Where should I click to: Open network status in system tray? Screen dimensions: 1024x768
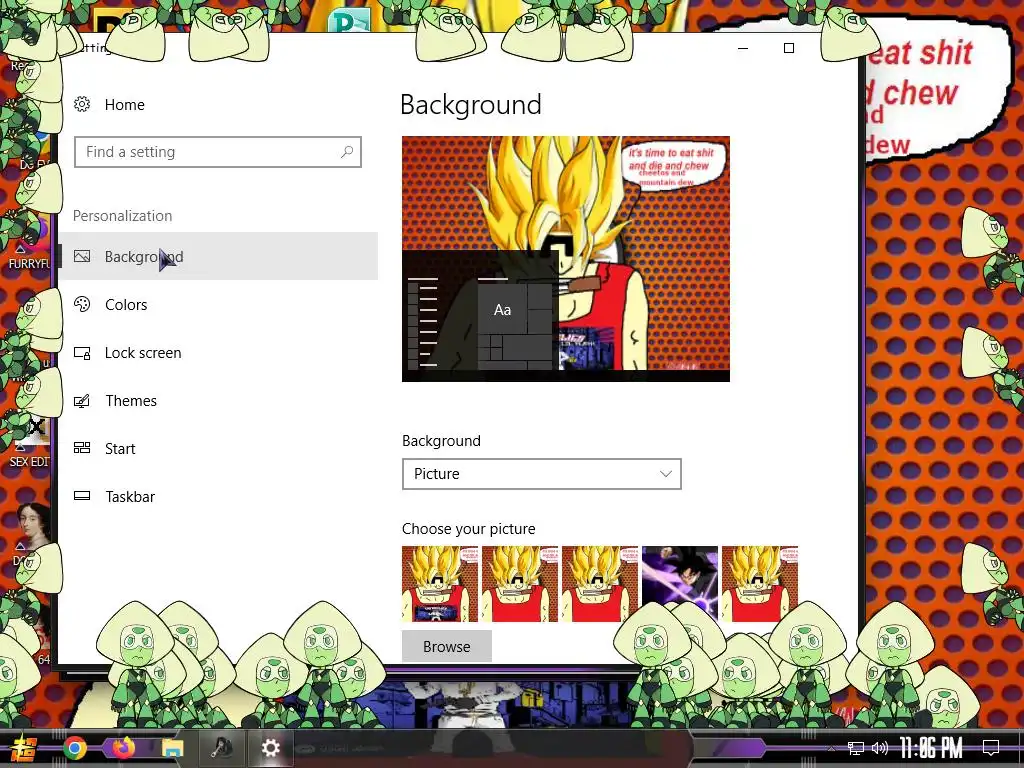coord(855,748)
